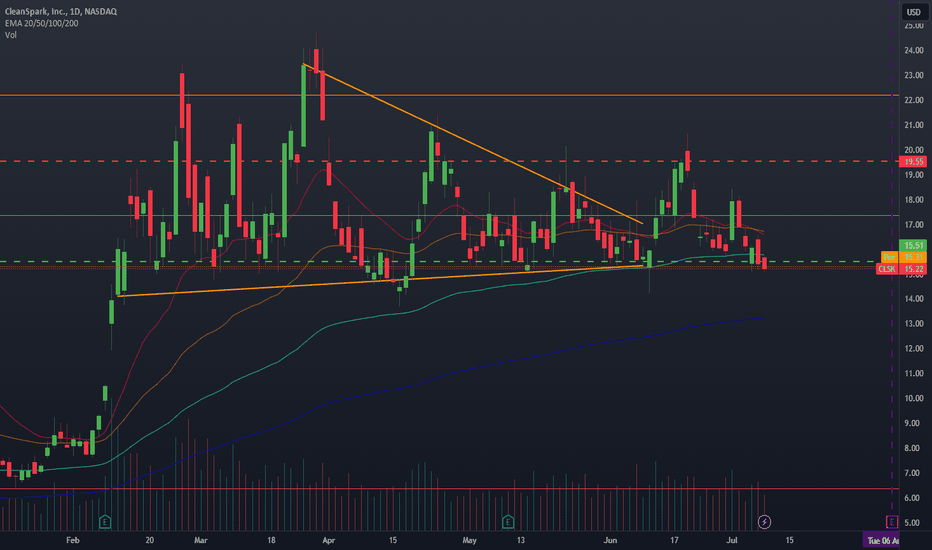932x550 pixels.
Task: Click the 5.00 price axis label
Action: point(914,523)
